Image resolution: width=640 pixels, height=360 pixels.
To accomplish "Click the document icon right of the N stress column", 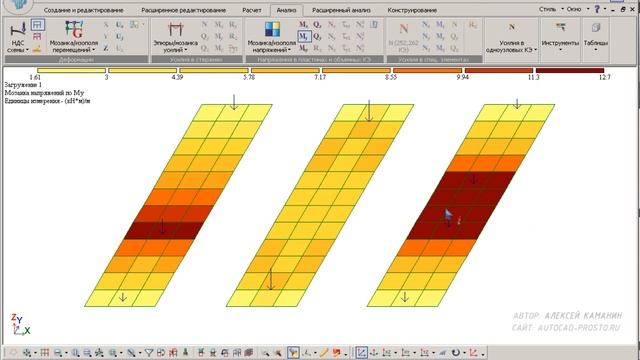I will (374, 24).
